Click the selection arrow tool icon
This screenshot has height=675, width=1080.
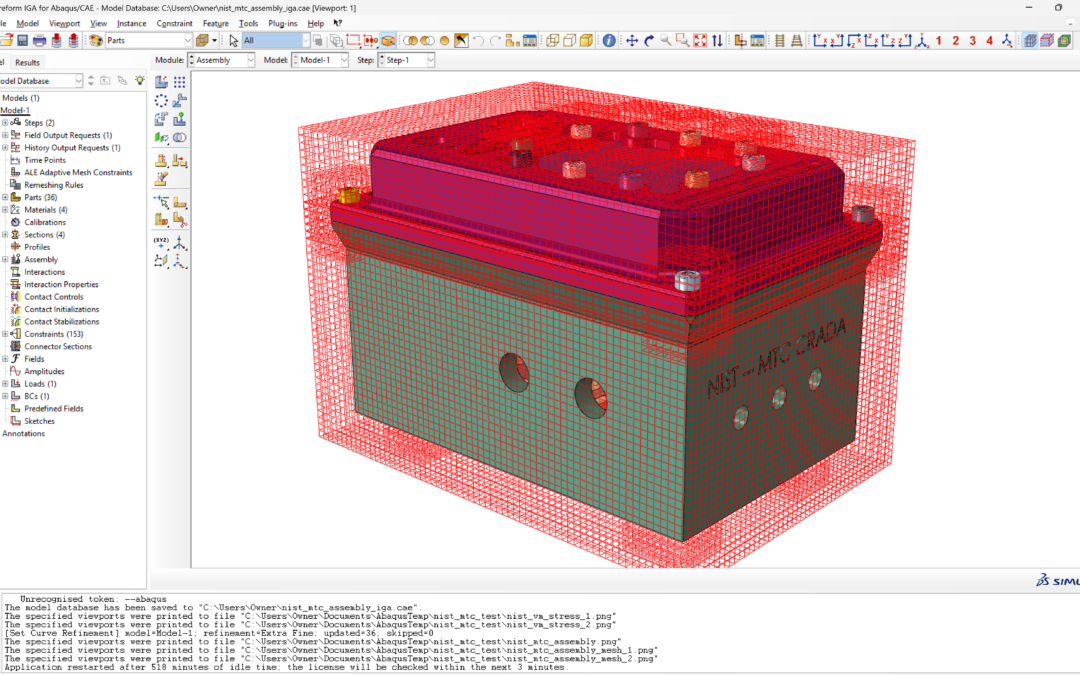click(233, 41)
